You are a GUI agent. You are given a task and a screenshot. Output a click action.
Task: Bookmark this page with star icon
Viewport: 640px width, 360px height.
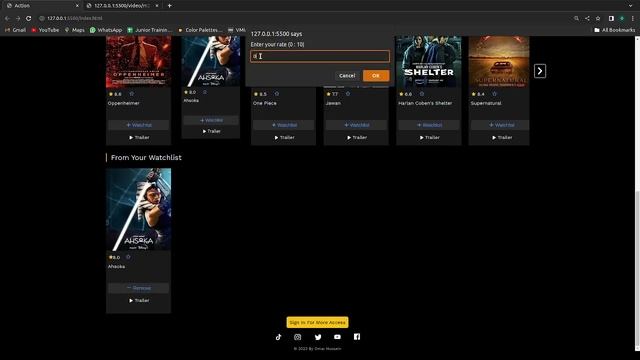[598, 18]
